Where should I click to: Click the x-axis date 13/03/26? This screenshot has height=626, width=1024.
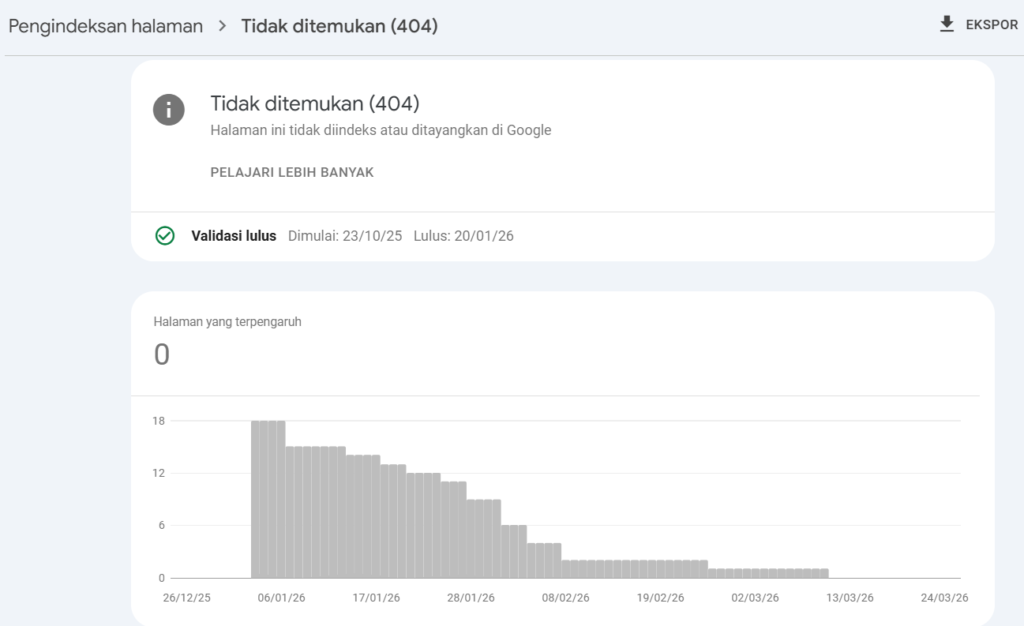pos(850,597)
